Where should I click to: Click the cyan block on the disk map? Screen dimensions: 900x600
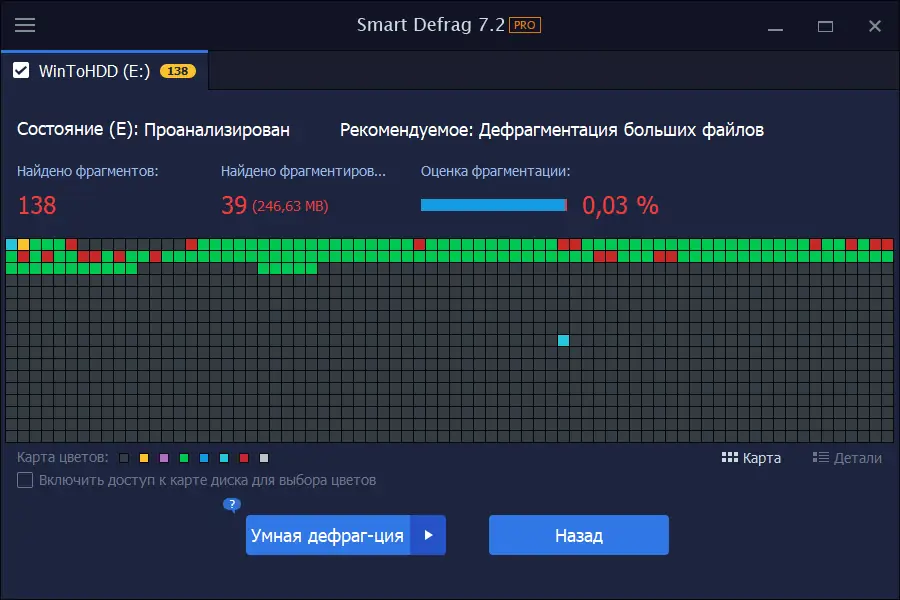point(564,340)
